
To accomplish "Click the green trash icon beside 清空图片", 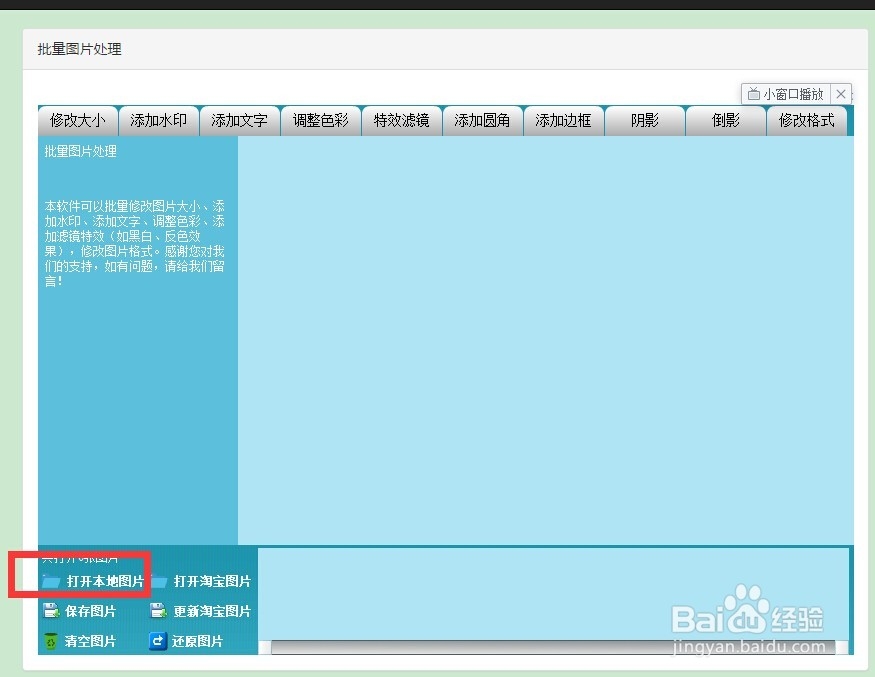I will point(51,641).
